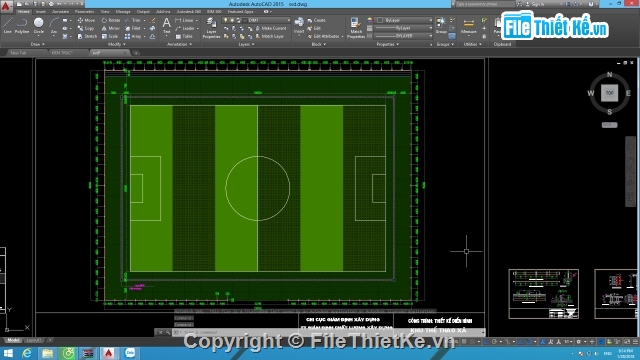Pick the Match Properties tool

point(356,28)
